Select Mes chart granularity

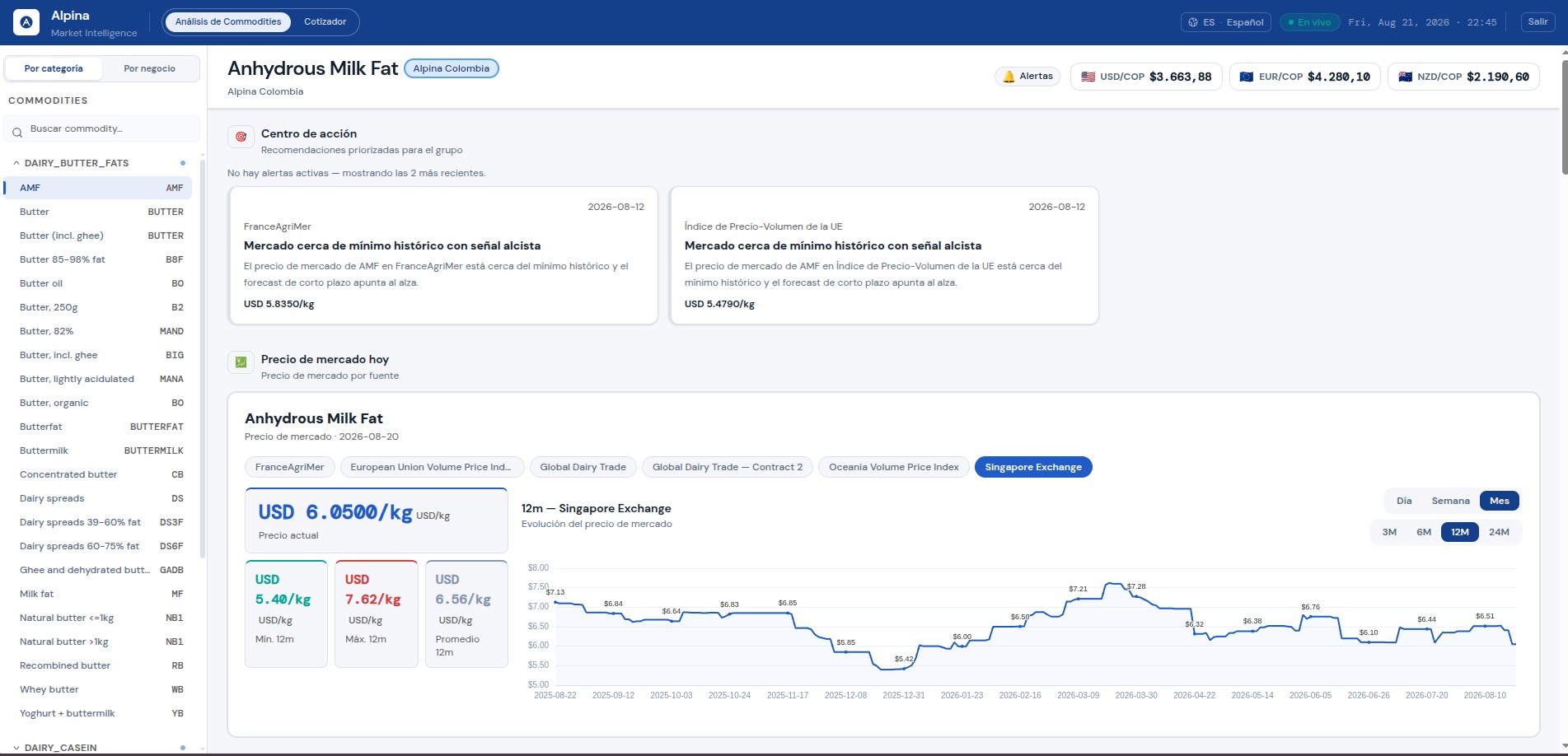pos(1500,501)
